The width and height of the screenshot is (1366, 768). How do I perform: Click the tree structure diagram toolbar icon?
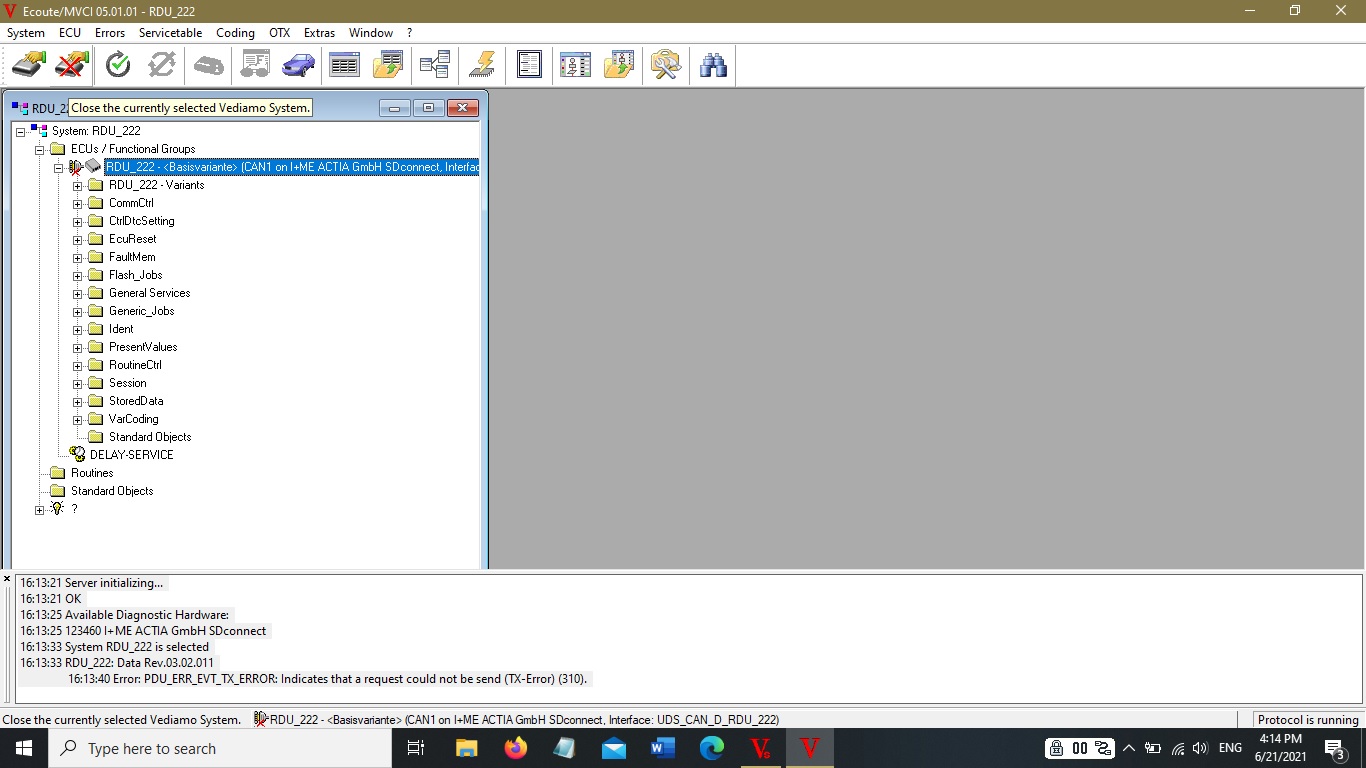[435, 66]
